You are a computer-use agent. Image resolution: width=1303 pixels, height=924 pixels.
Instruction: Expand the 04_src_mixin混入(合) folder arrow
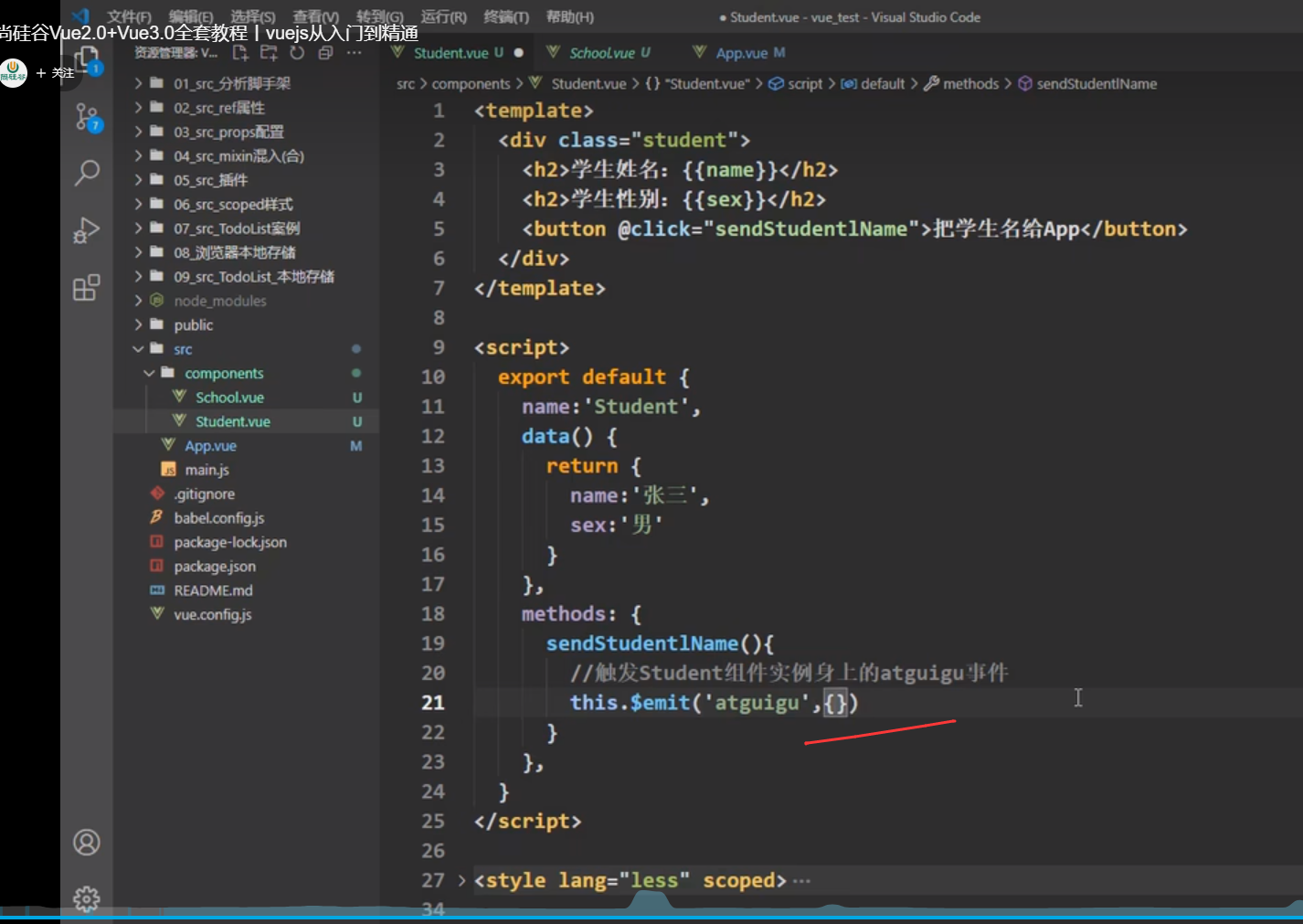point(139,156)
